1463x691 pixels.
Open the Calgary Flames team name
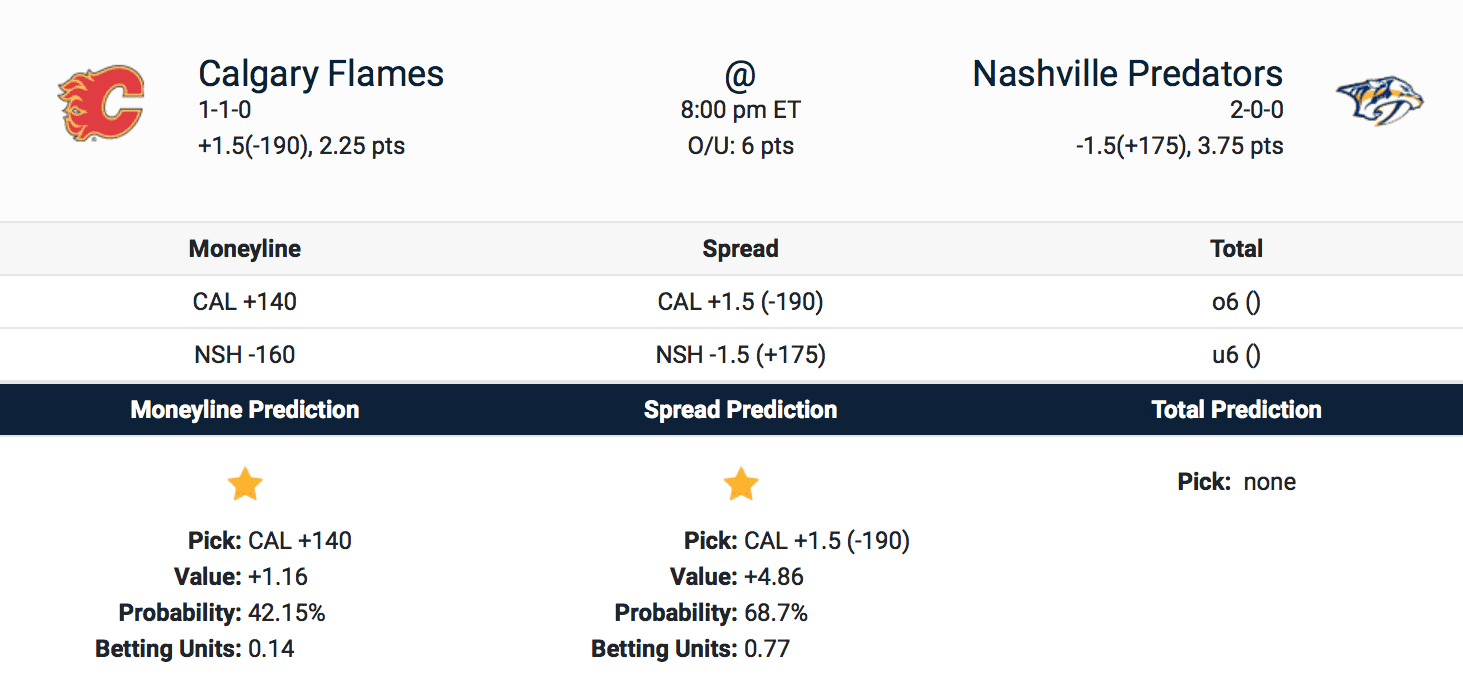(321, 74)
